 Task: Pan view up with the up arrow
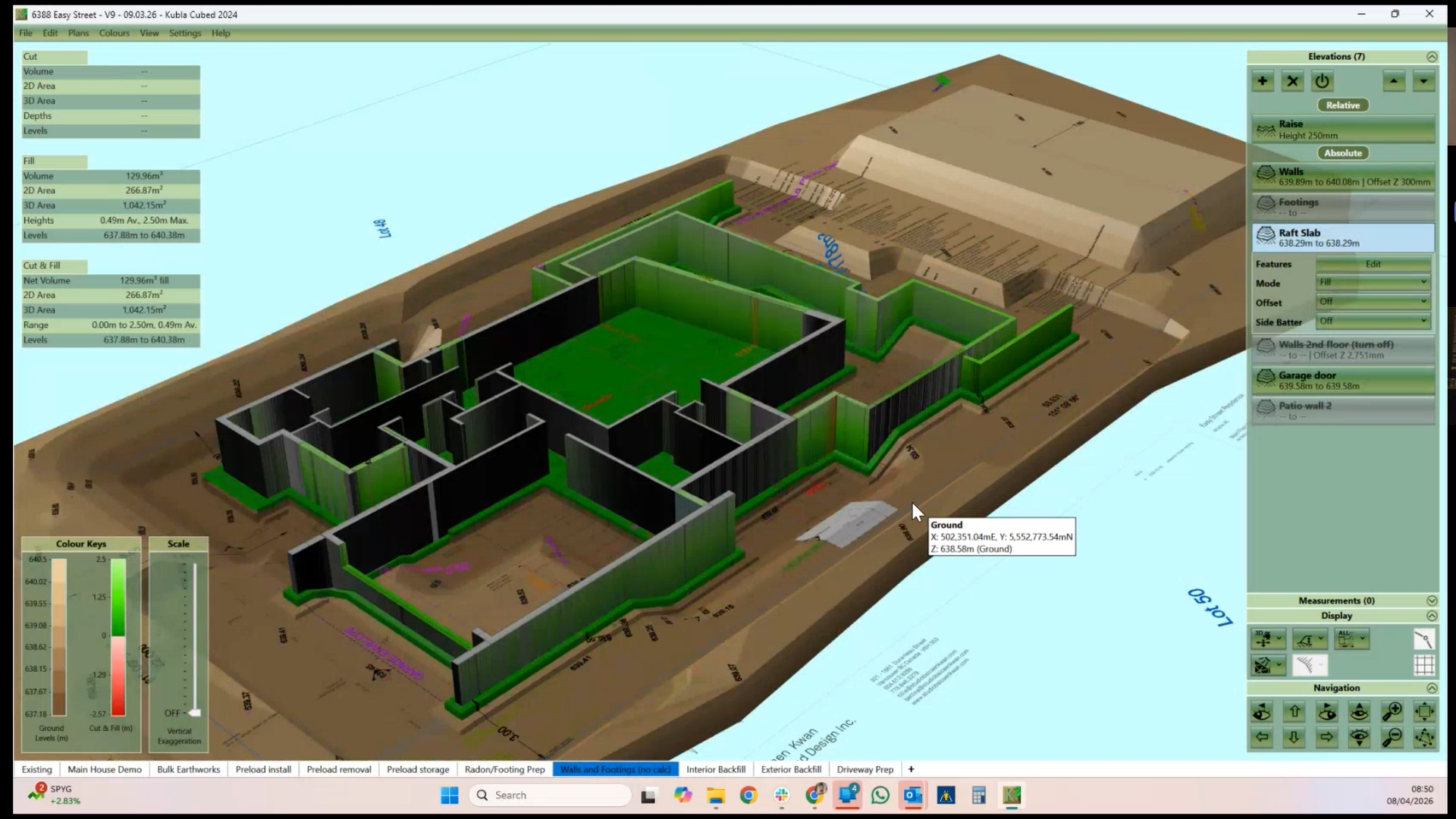pyautogui.click(x=1294, y=711)
